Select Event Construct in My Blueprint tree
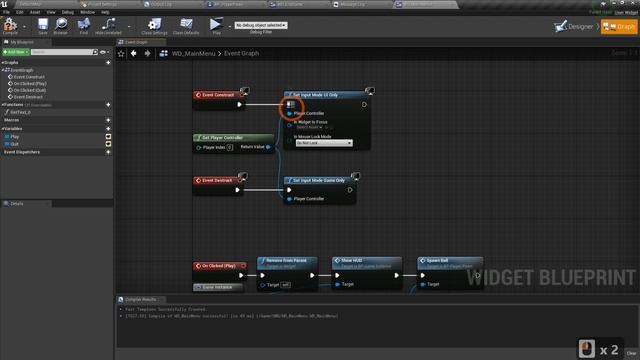This screenshot has width=640, height=360. pyautogui.click(x=29, y=77)
